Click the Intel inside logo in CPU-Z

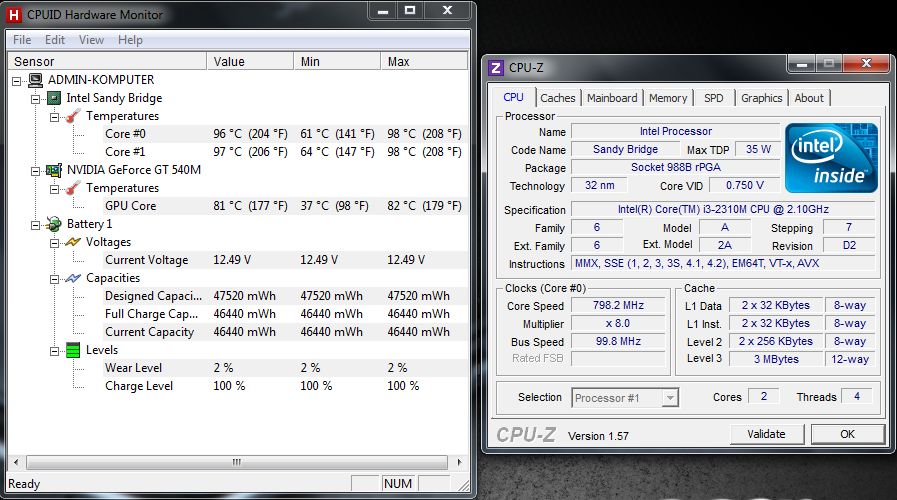click(x=831, y=157)
